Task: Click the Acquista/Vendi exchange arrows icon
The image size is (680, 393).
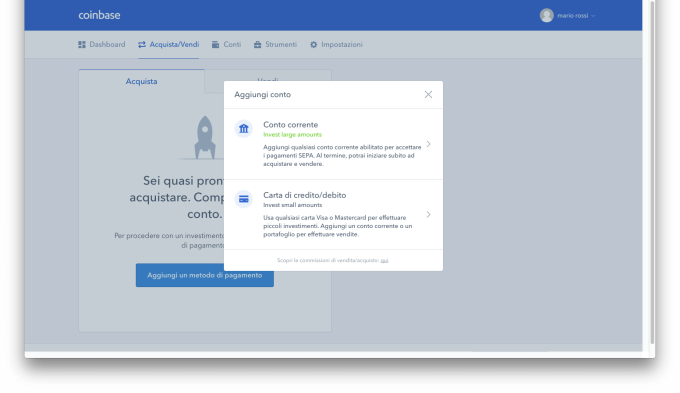Action: point(142,45)
